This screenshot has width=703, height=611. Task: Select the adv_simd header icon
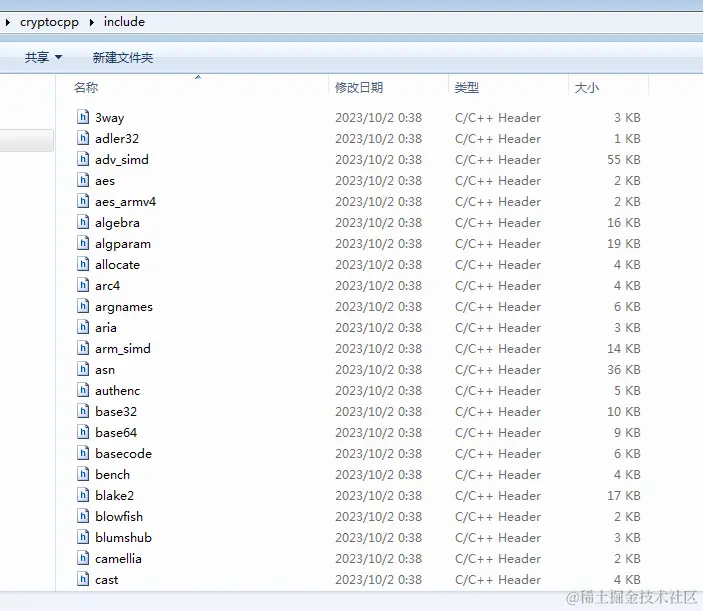(x=83, y=159)
